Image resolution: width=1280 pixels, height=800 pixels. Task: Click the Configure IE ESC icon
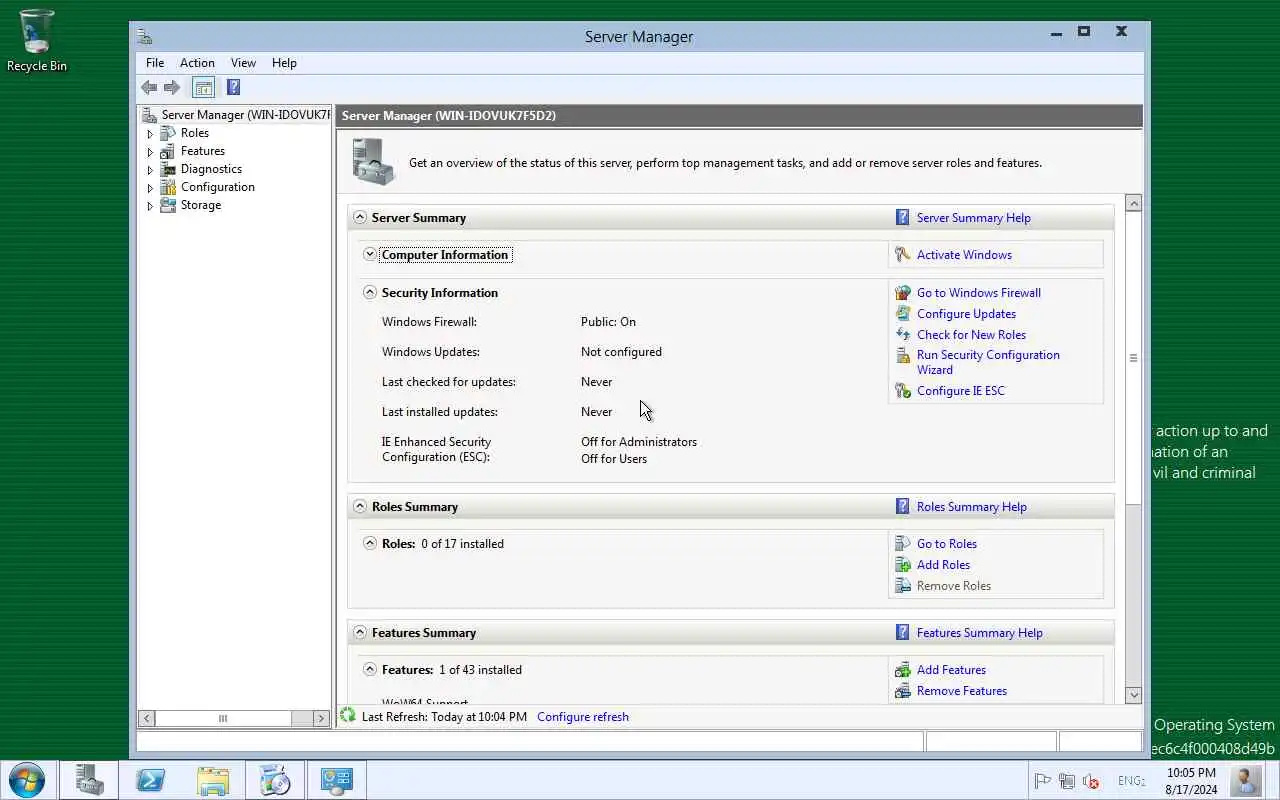point(903,390)
